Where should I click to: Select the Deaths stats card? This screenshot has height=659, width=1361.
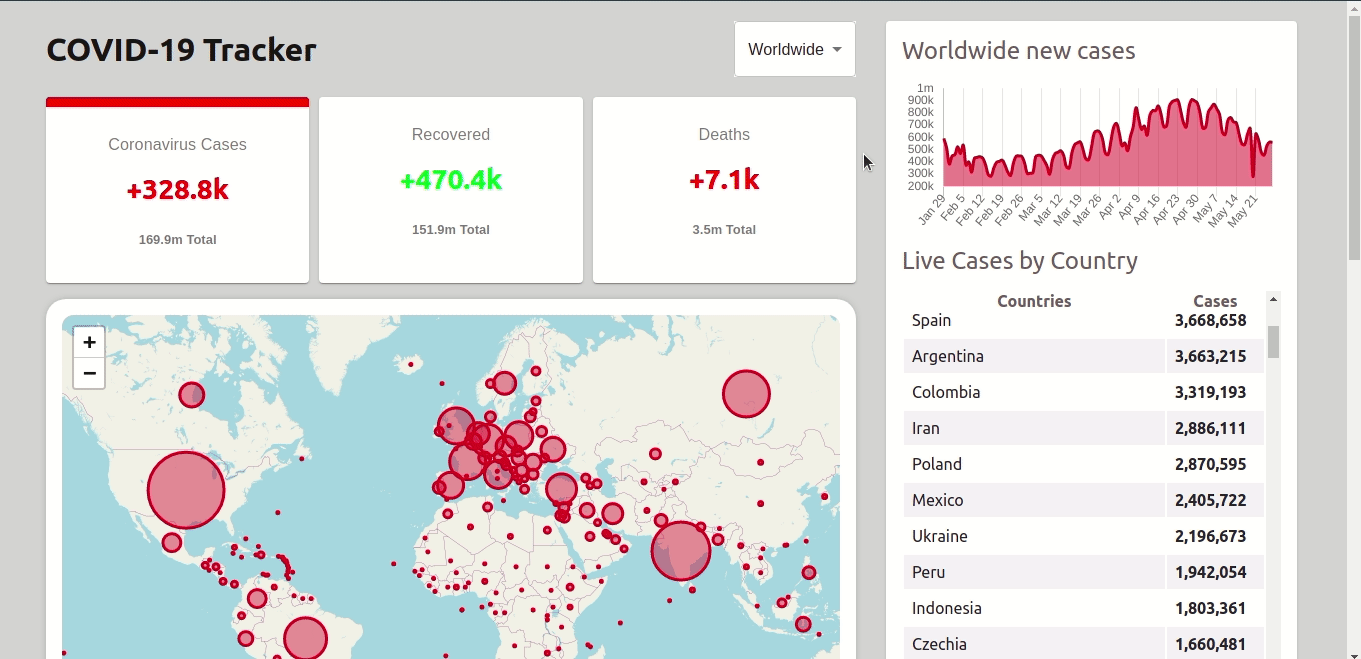coord(724,190)
